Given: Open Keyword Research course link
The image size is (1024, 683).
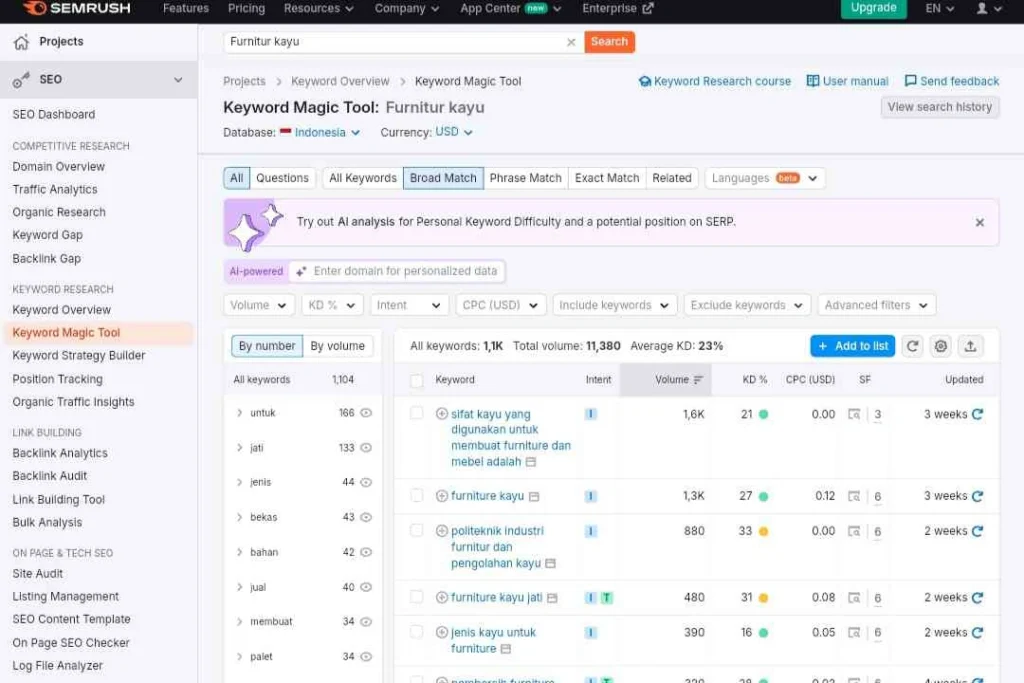Looking at the screenshot, I should 715,82.
